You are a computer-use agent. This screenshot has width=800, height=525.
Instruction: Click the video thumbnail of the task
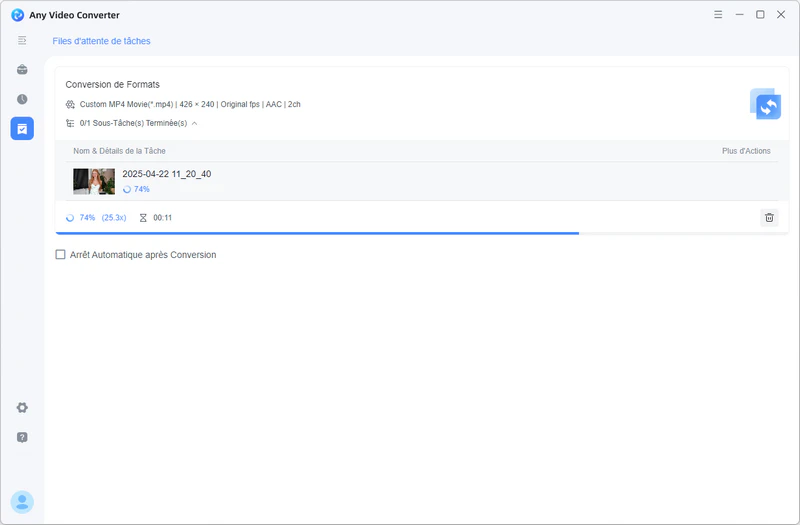94,181
